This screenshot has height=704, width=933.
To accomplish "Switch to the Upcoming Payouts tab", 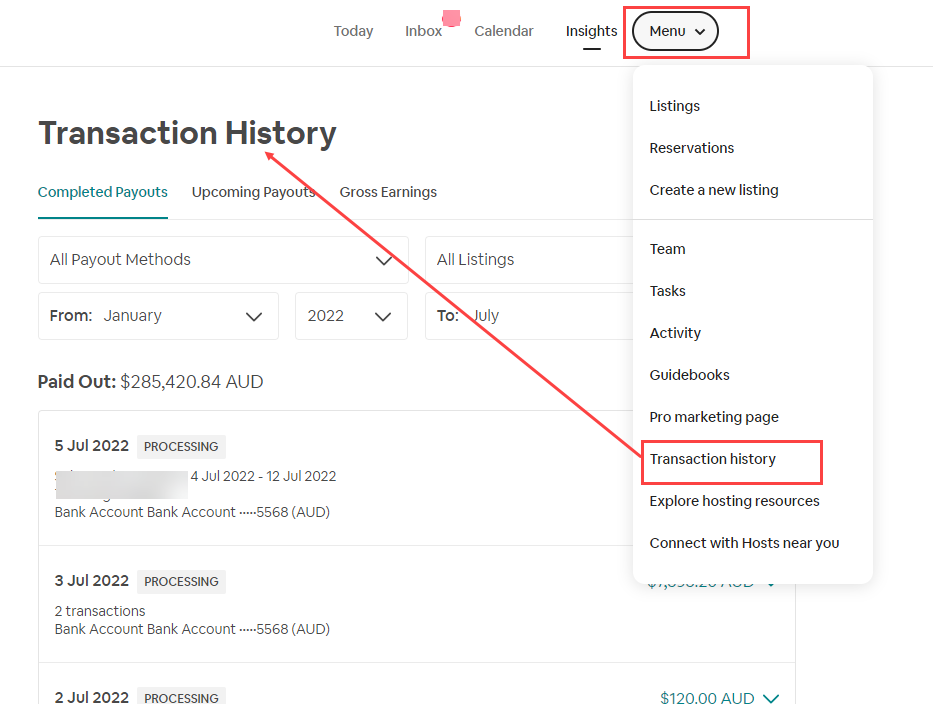I will tap(253, 192).
